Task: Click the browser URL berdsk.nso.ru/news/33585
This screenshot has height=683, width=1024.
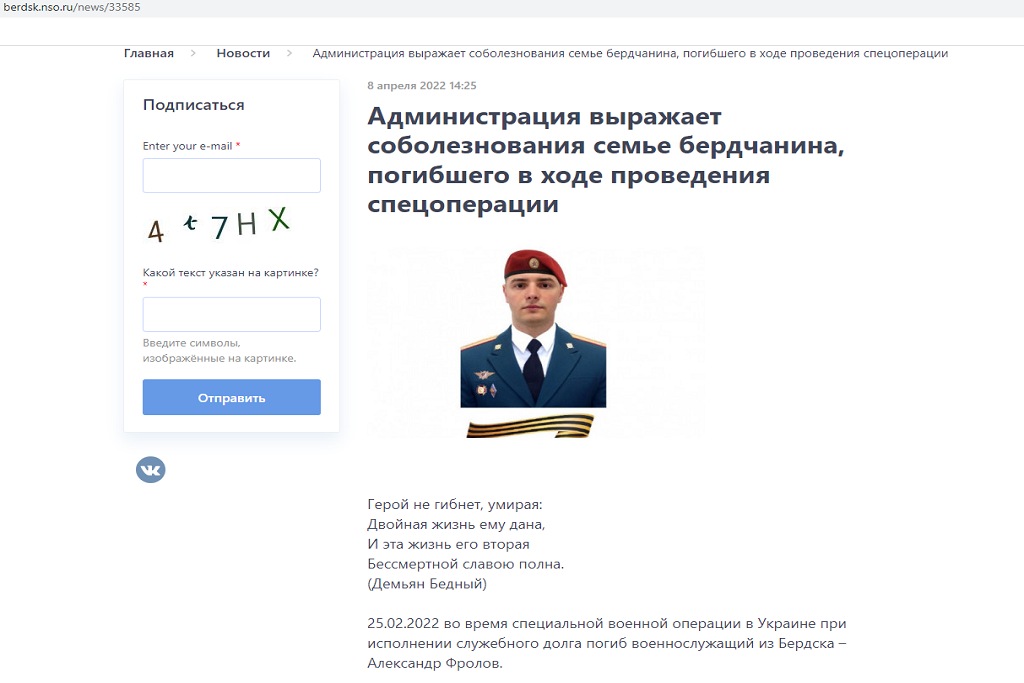Action: pos(72,7)
